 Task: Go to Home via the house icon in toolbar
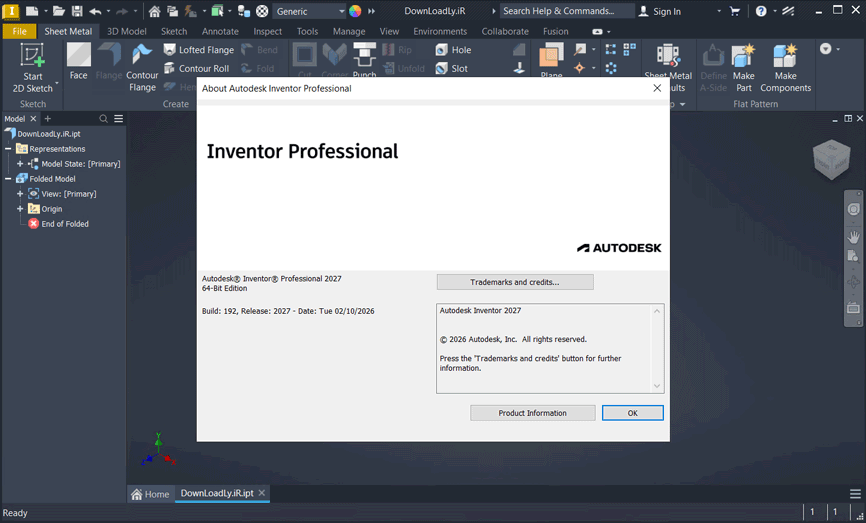[x=155, y=11]
